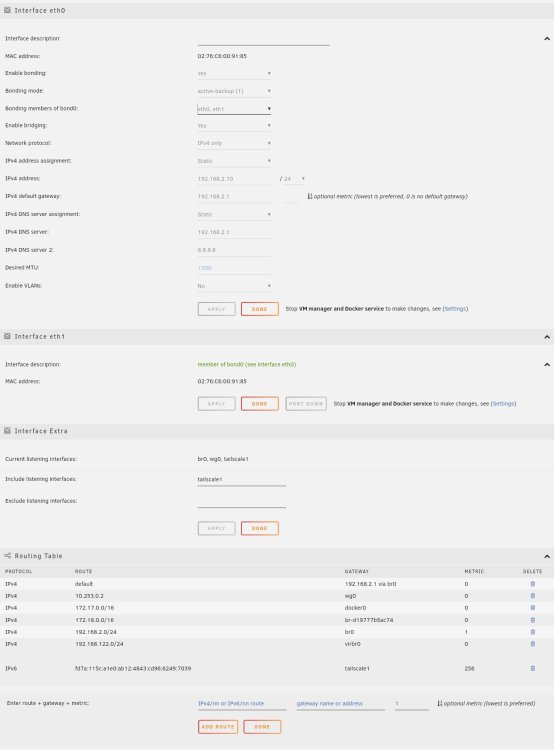The height and width of the screenshot is (750, 554).
Task: Click the Desired MTU field
Action: click(234, 268)
